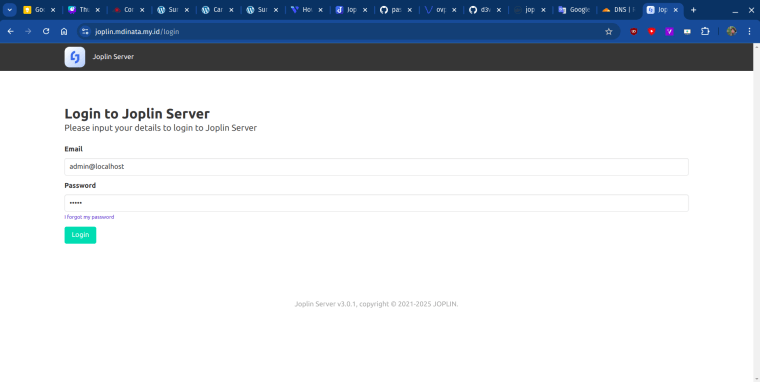Click the Joplin Server logo icon
The image size is (760, 382).
(x=75, y=57)
